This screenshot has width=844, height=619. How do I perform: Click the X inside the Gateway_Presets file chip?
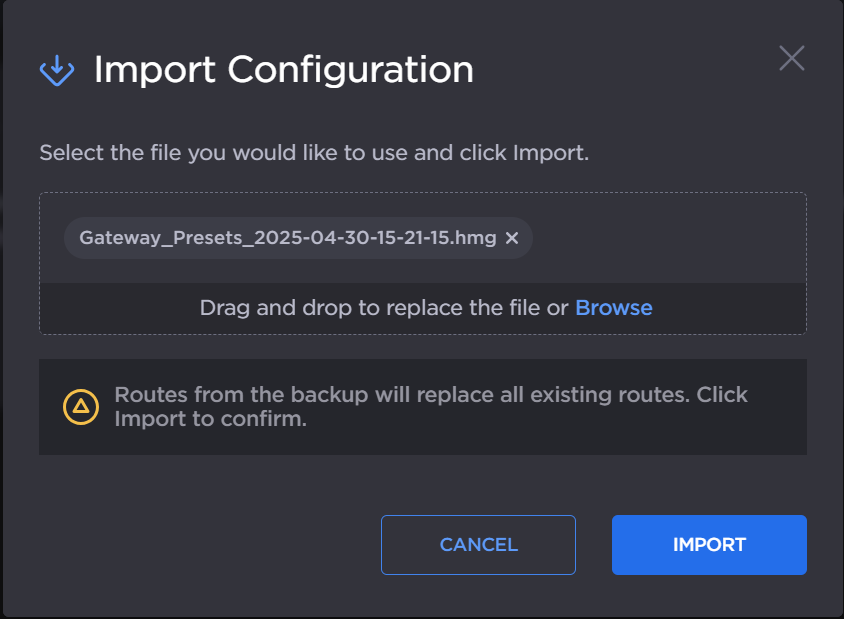pos(512,238)
